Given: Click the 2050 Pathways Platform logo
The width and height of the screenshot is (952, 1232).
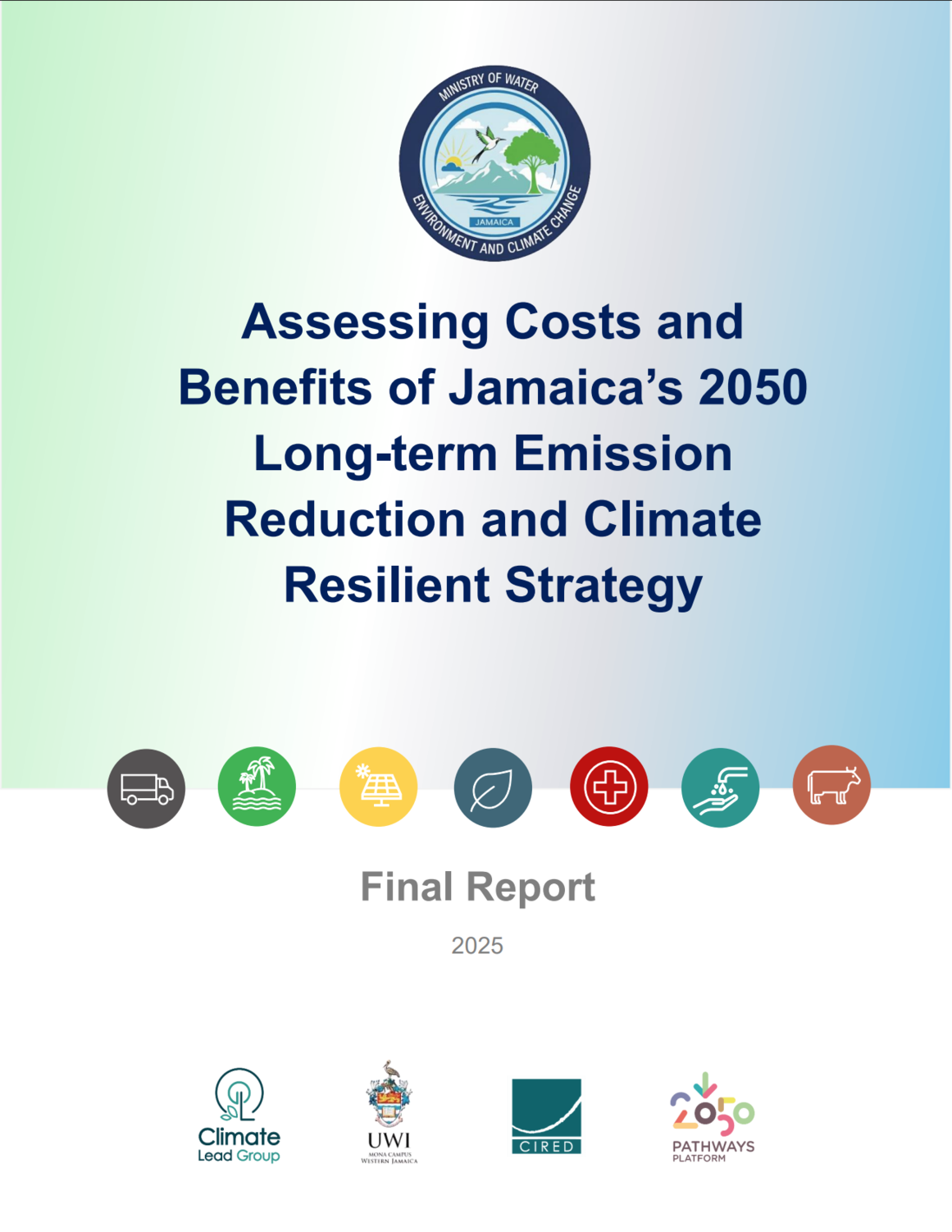Looking at the screenshot, I should point(712,1117).
